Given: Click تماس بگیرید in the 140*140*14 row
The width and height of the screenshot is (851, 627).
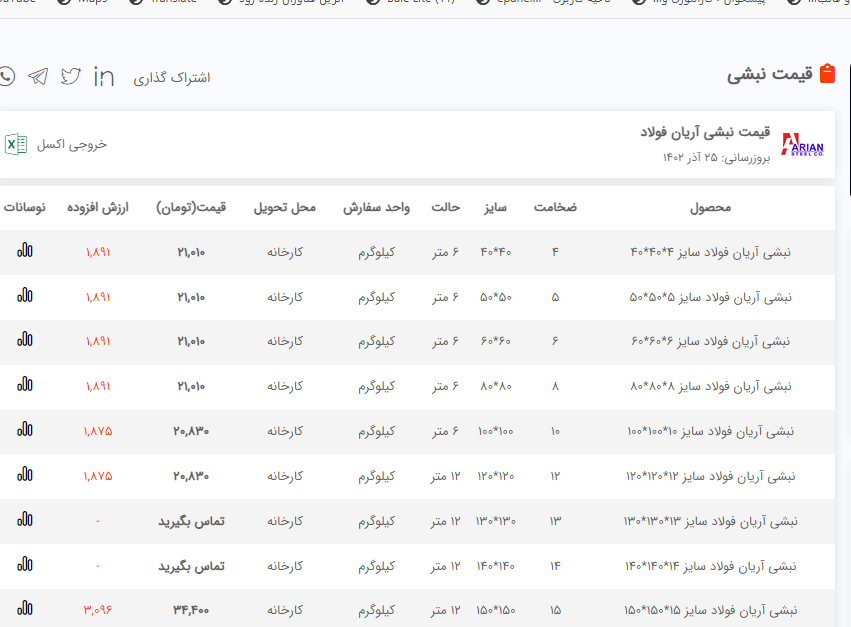Looking at the screenshot, I should pyautogui.click(x=191, y=566).
